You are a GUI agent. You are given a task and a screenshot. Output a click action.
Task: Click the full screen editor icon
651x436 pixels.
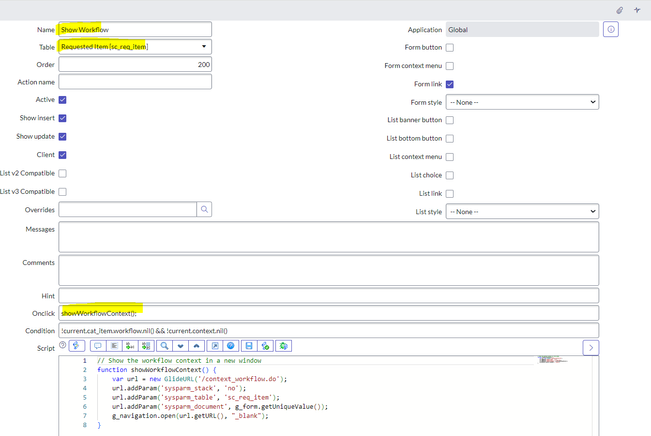215,346
